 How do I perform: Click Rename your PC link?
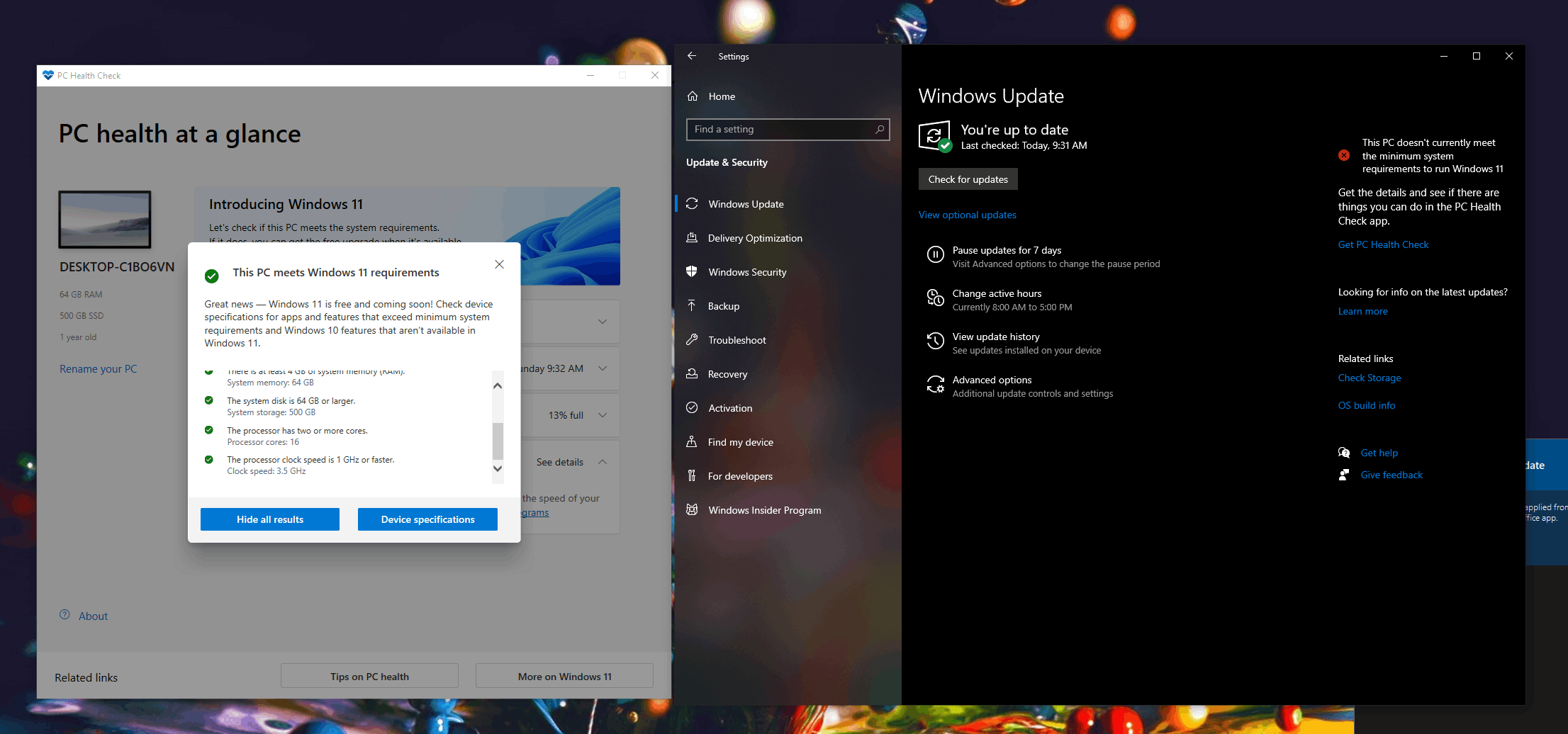pyautogui.click(x=99, y=368)
